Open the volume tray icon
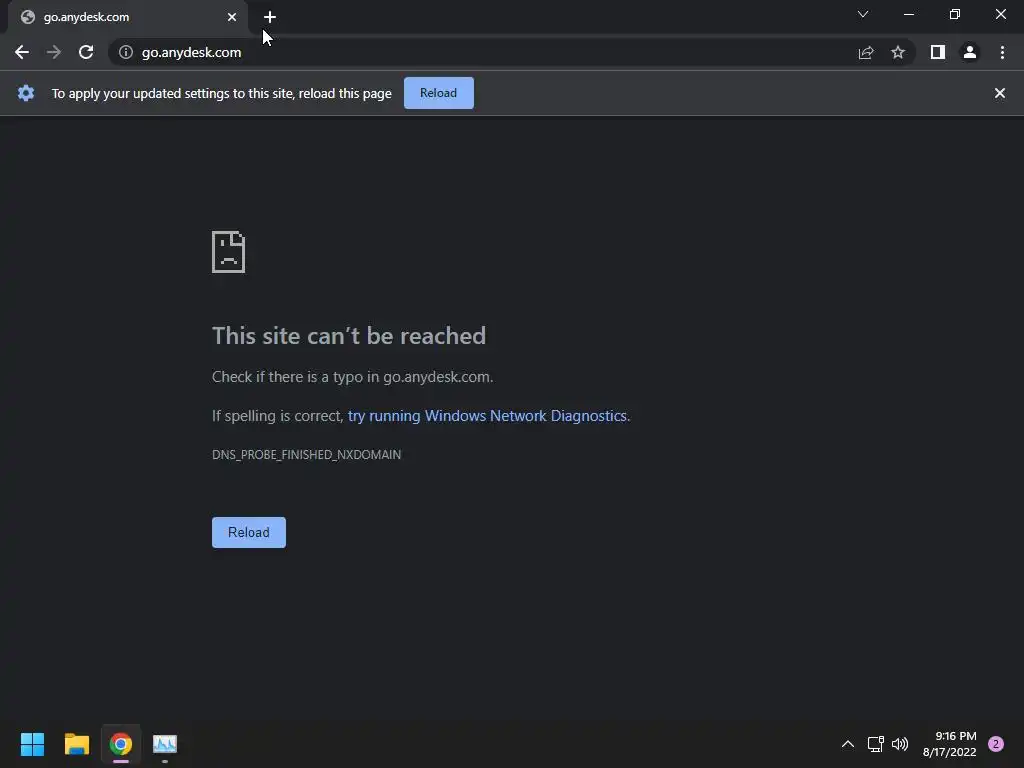 click(x=900, y=744)
